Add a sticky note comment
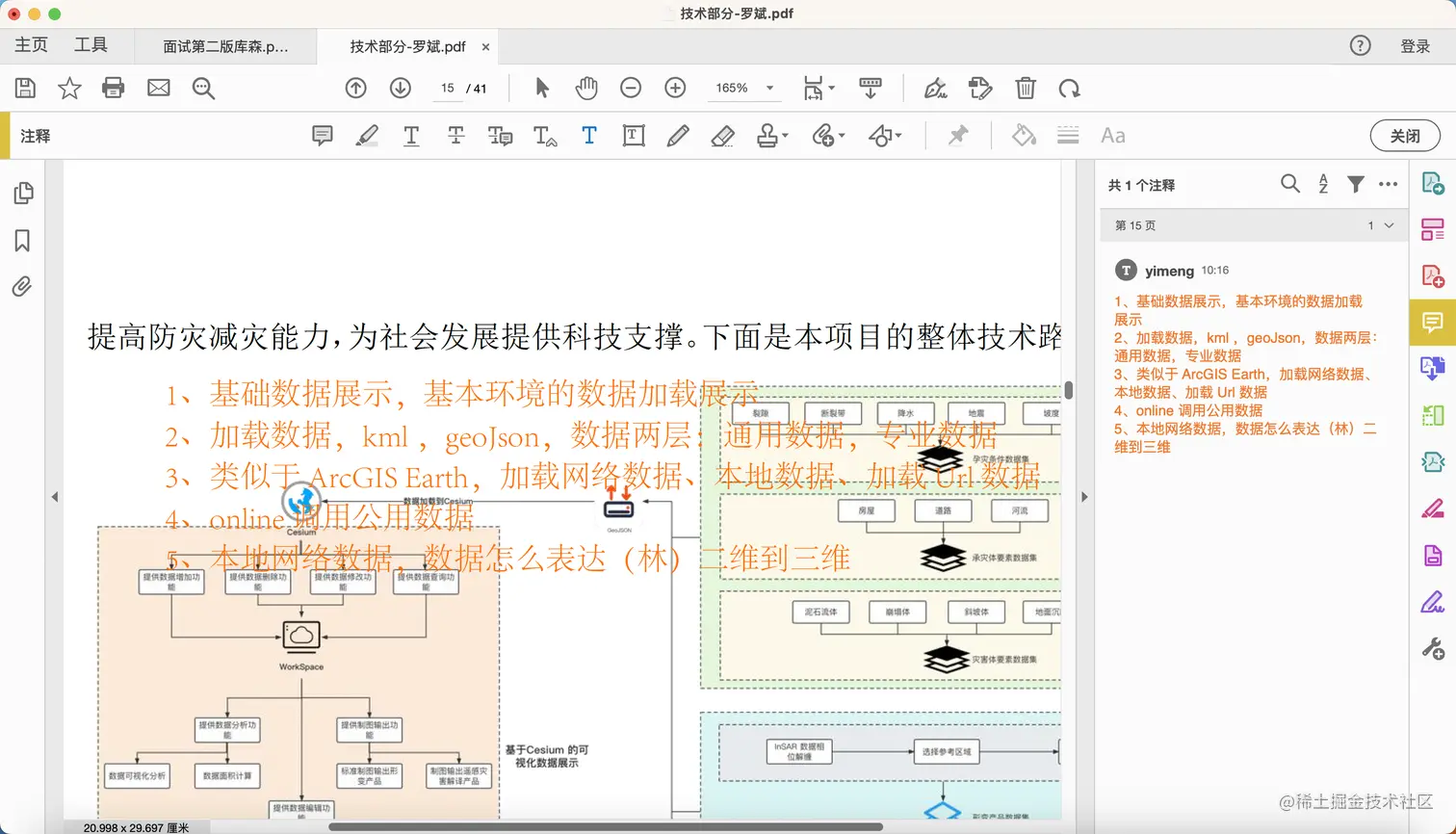 coord(323,136)
